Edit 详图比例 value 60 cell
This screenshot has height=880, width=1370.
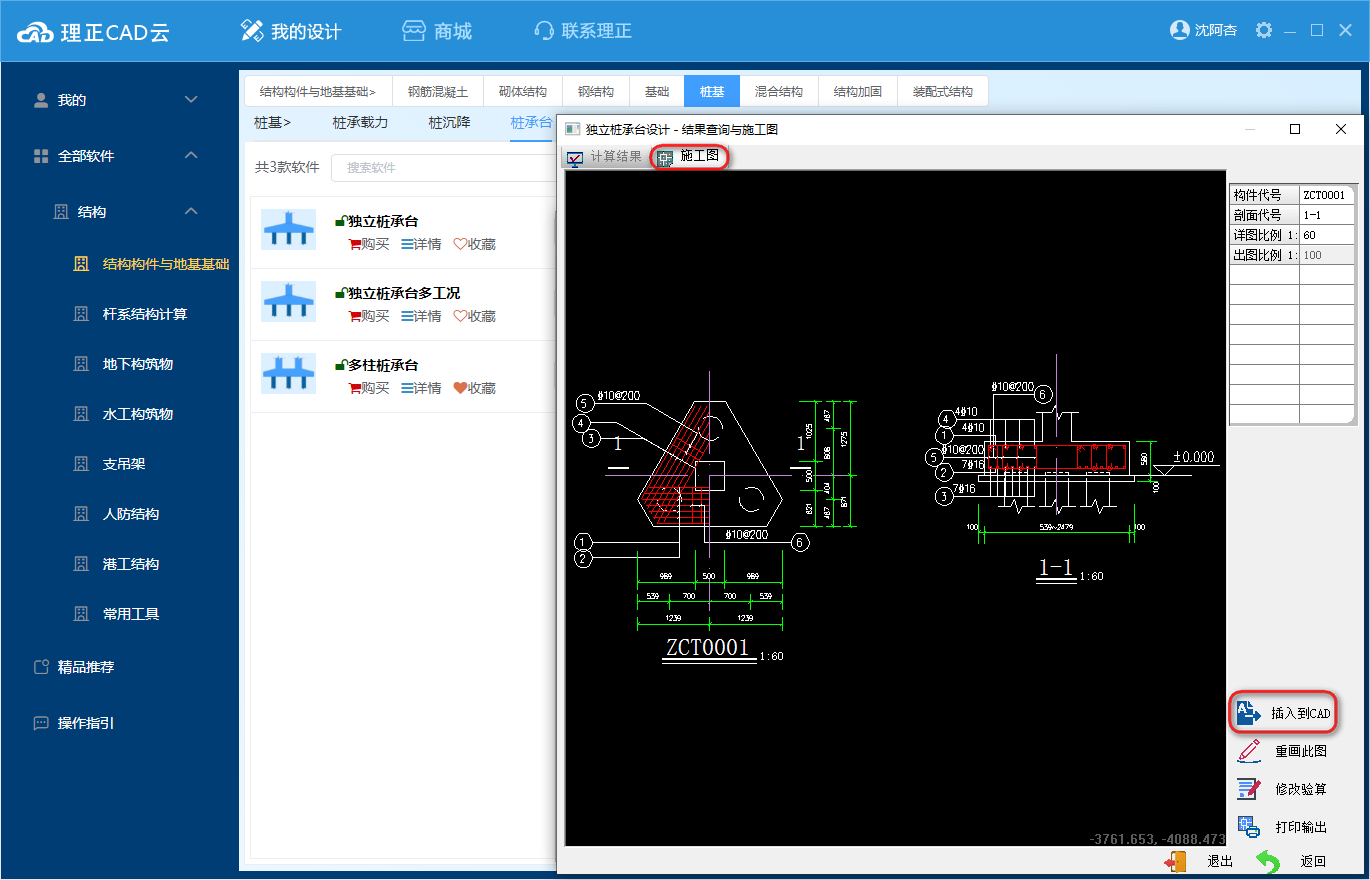[x=1327, y=235]
